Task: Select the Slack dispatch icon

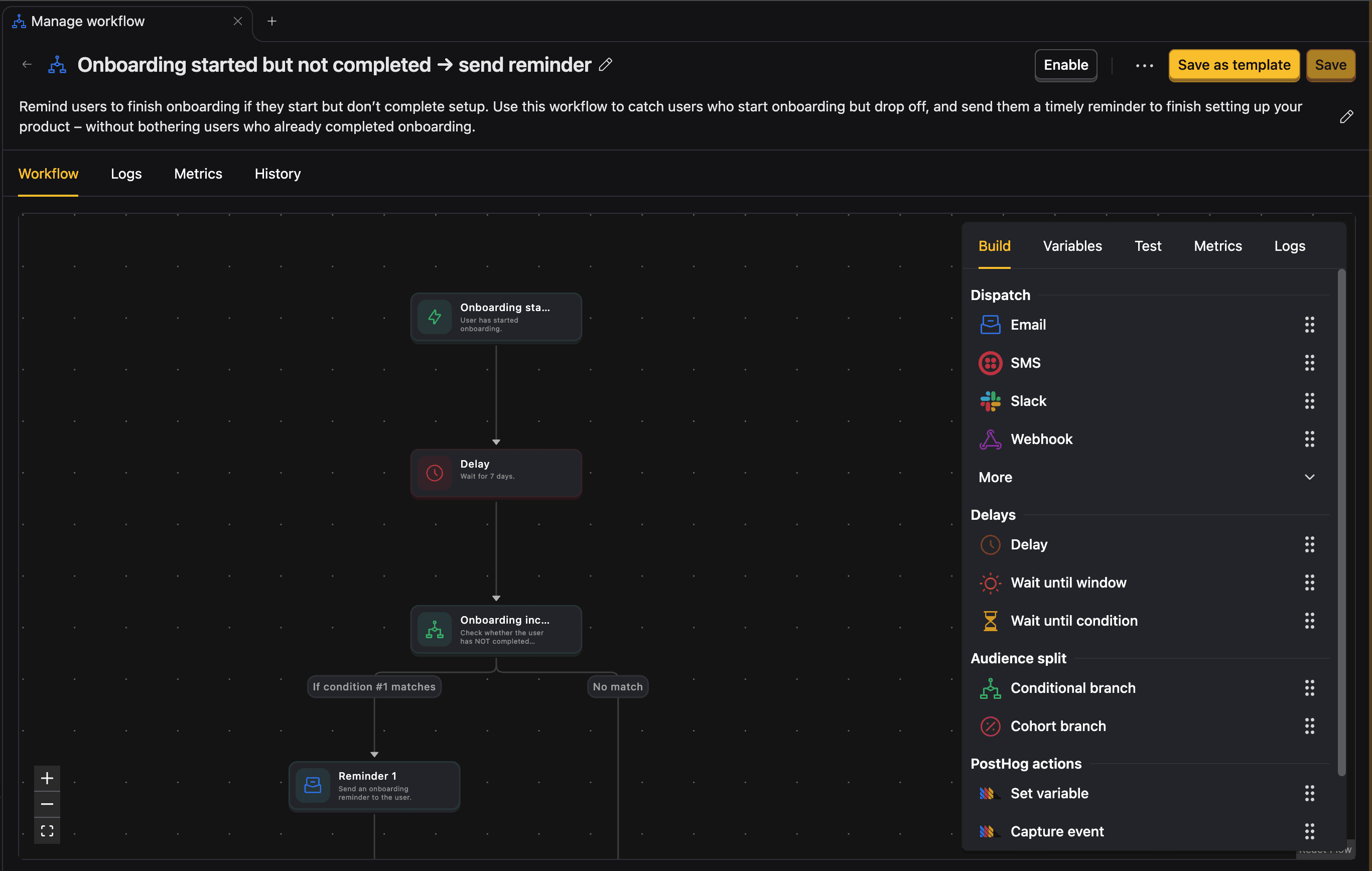Action: (x=990, y=400)
